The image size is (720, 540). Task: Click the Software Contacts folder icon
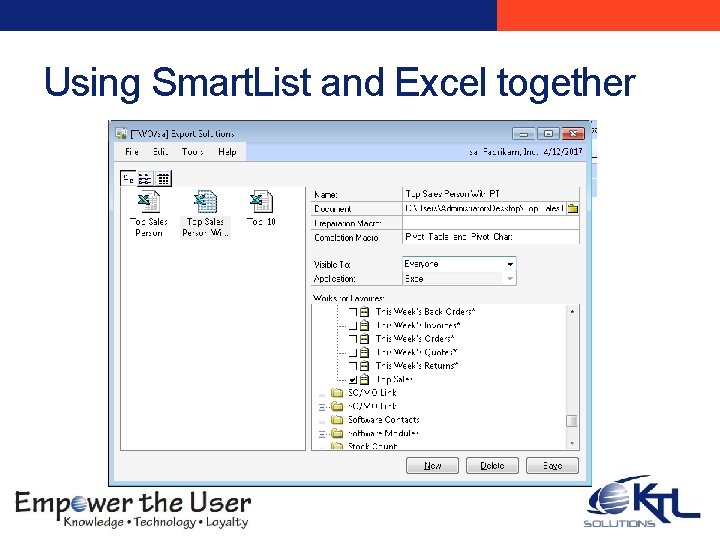click(338, 420)
